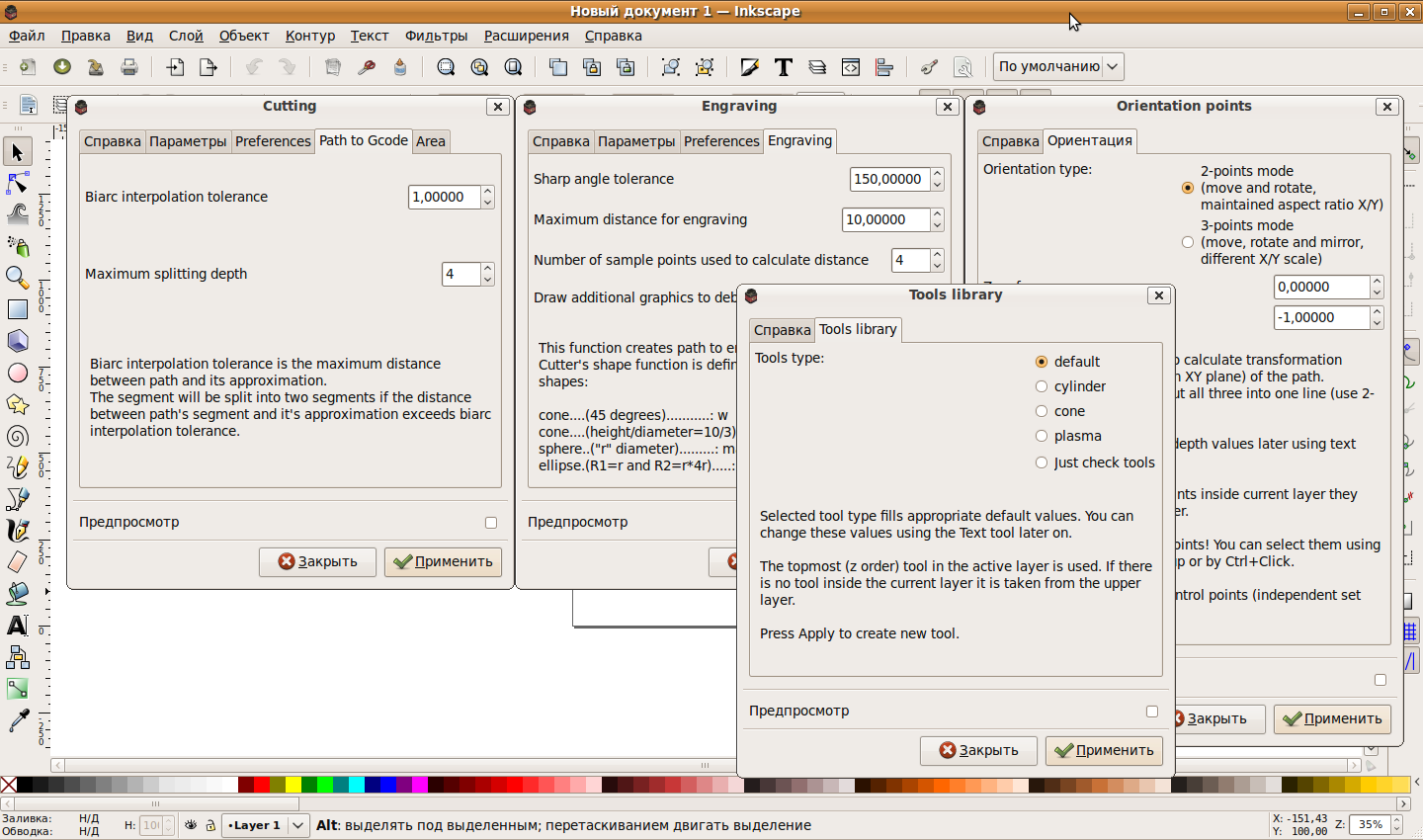
Task: Open the Файл menu
Action: pyautogui.click(x=28, y=36)
